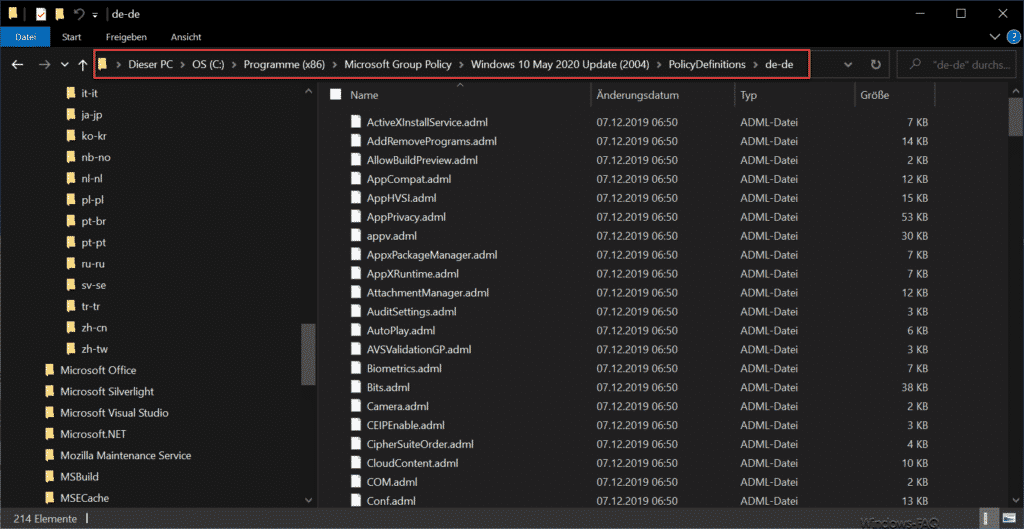Image resolution: width=1024 pixels, height=529 pixels.
Task: Click the navigation pane scrollbar thumb
Action: pos(308,355)
